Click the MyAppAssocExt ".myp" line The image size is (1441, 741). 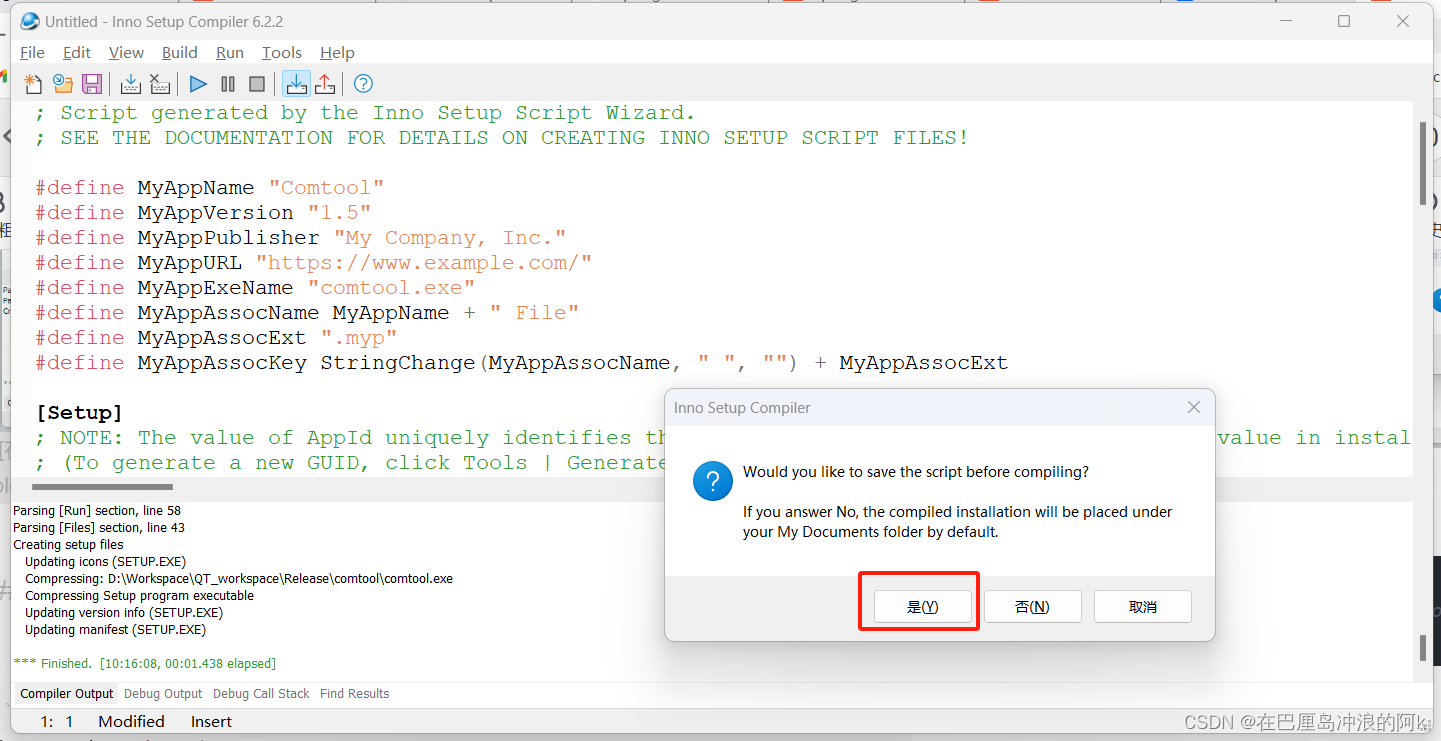pos(217,338)
